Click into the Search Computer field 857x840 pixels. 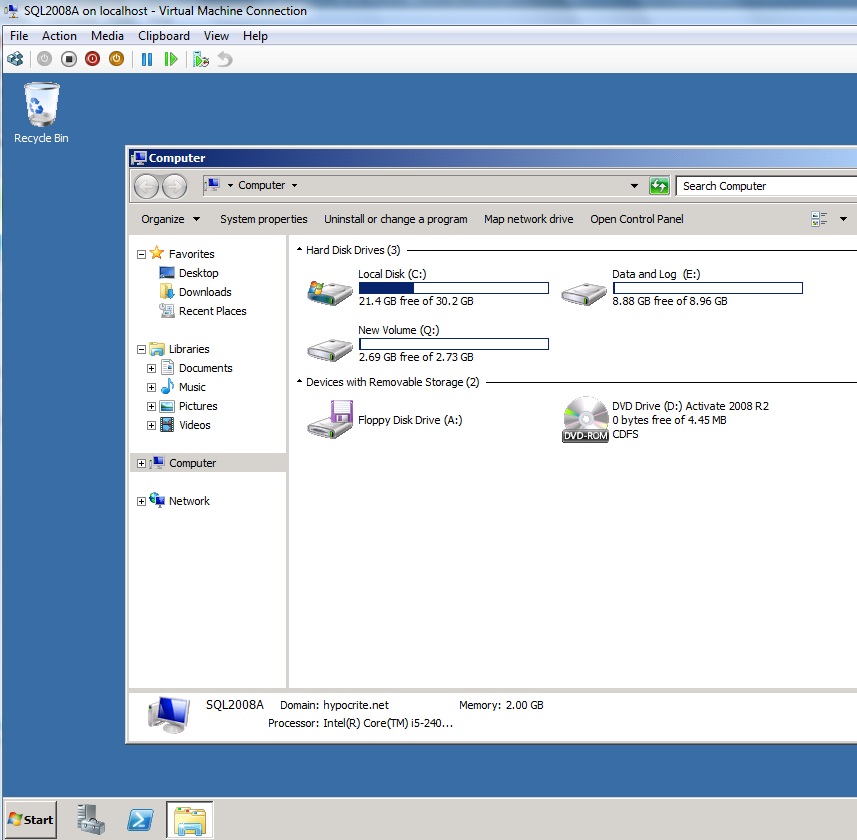pyautogui.click(x=766, y=186)
